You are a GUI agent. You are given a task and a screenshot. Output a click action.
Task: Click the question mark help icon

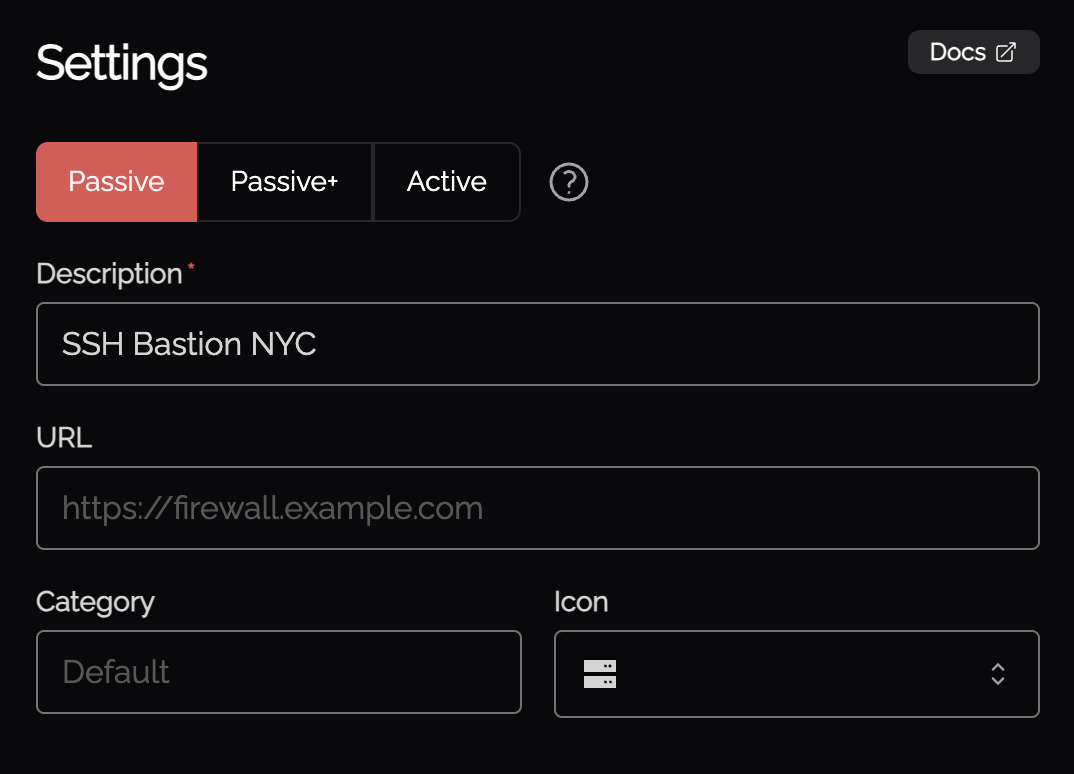click(569, 182)
